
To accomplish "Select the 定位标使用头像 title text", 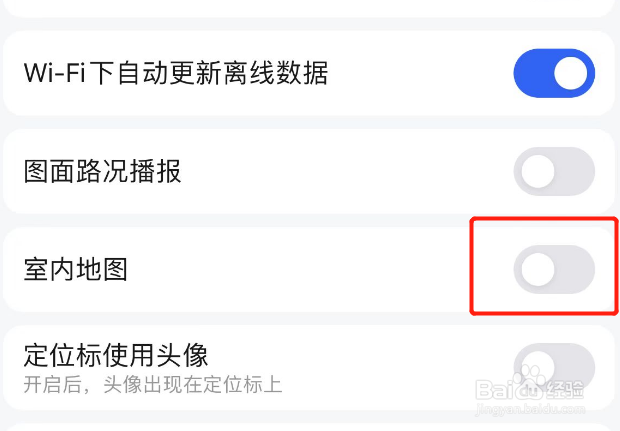I will point(116,354).
